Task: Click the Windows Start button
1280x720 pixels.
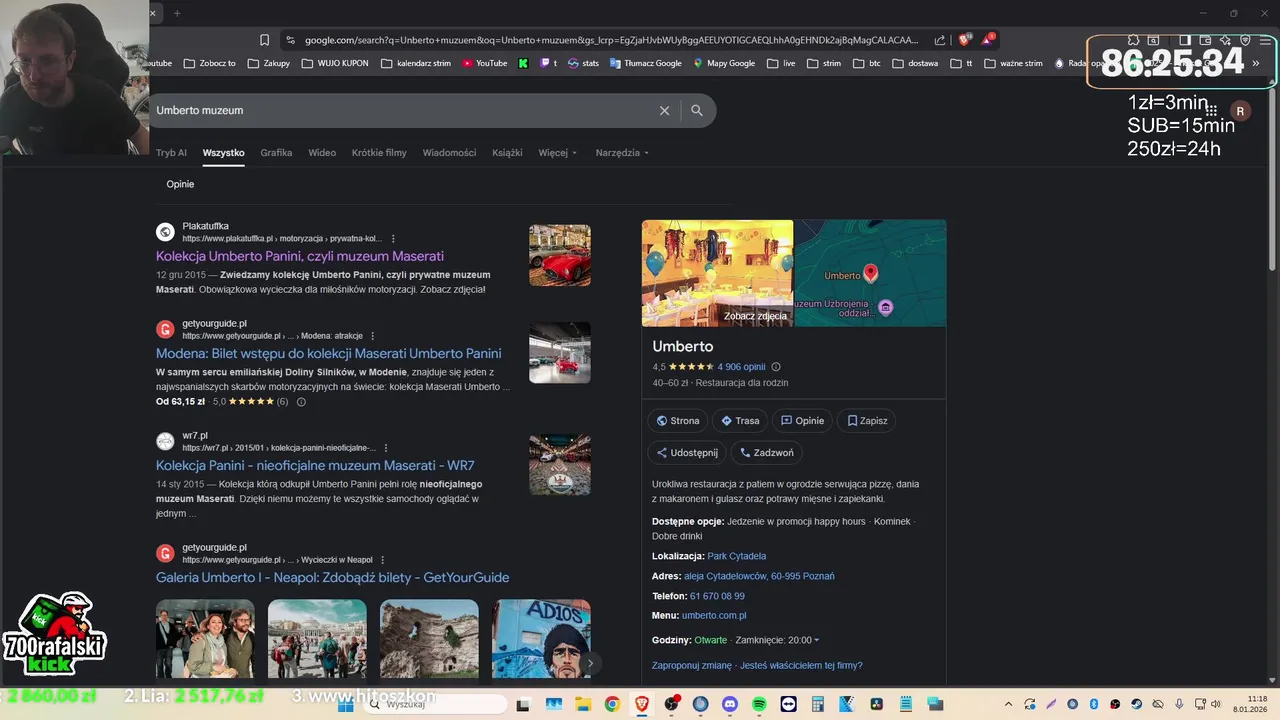Action: click(346, 704)
